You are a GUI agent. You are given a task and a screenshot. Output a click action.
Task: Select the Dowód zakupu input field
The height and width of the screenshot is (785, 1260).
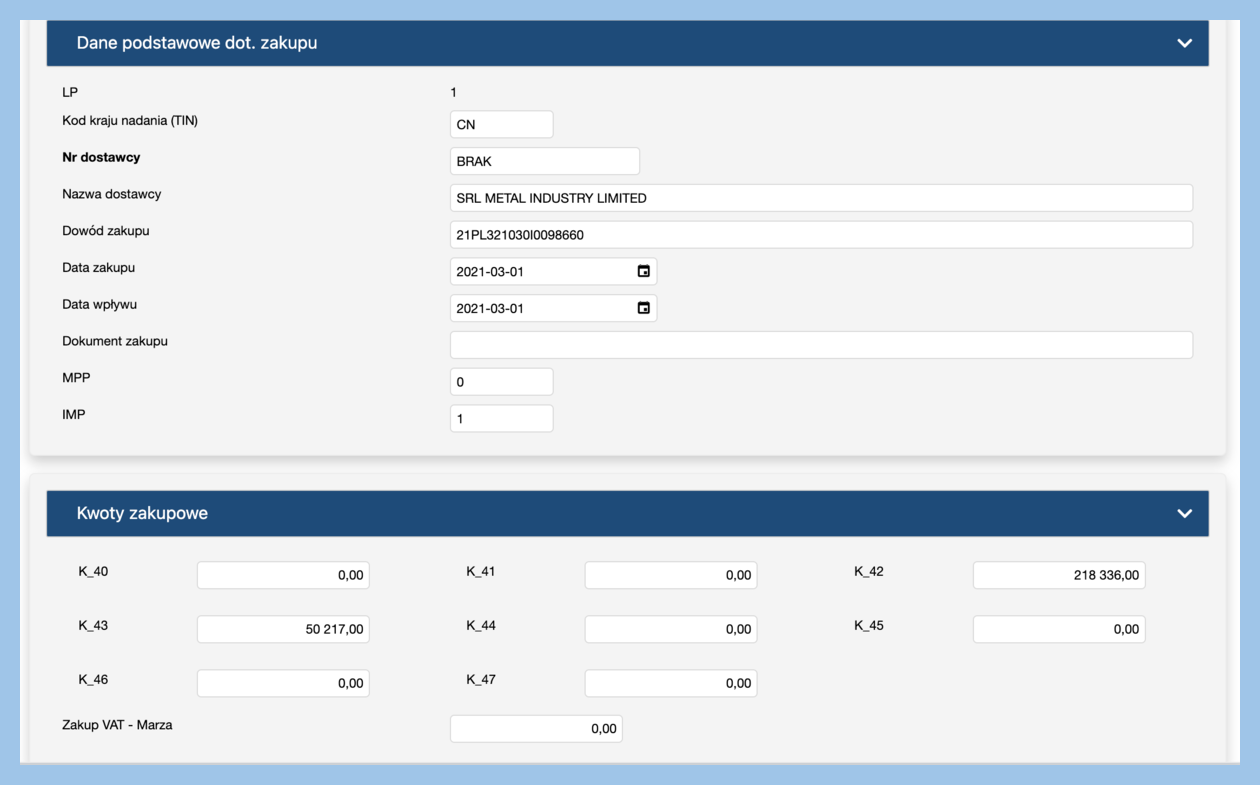[820, 235]
